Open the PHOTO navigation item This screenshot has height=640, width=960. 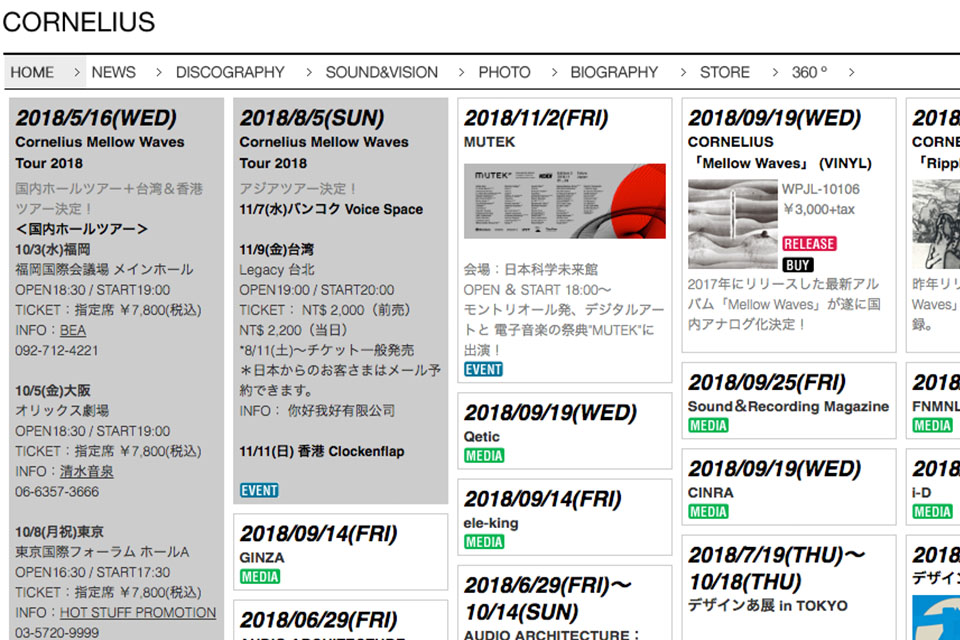[504, 72]
